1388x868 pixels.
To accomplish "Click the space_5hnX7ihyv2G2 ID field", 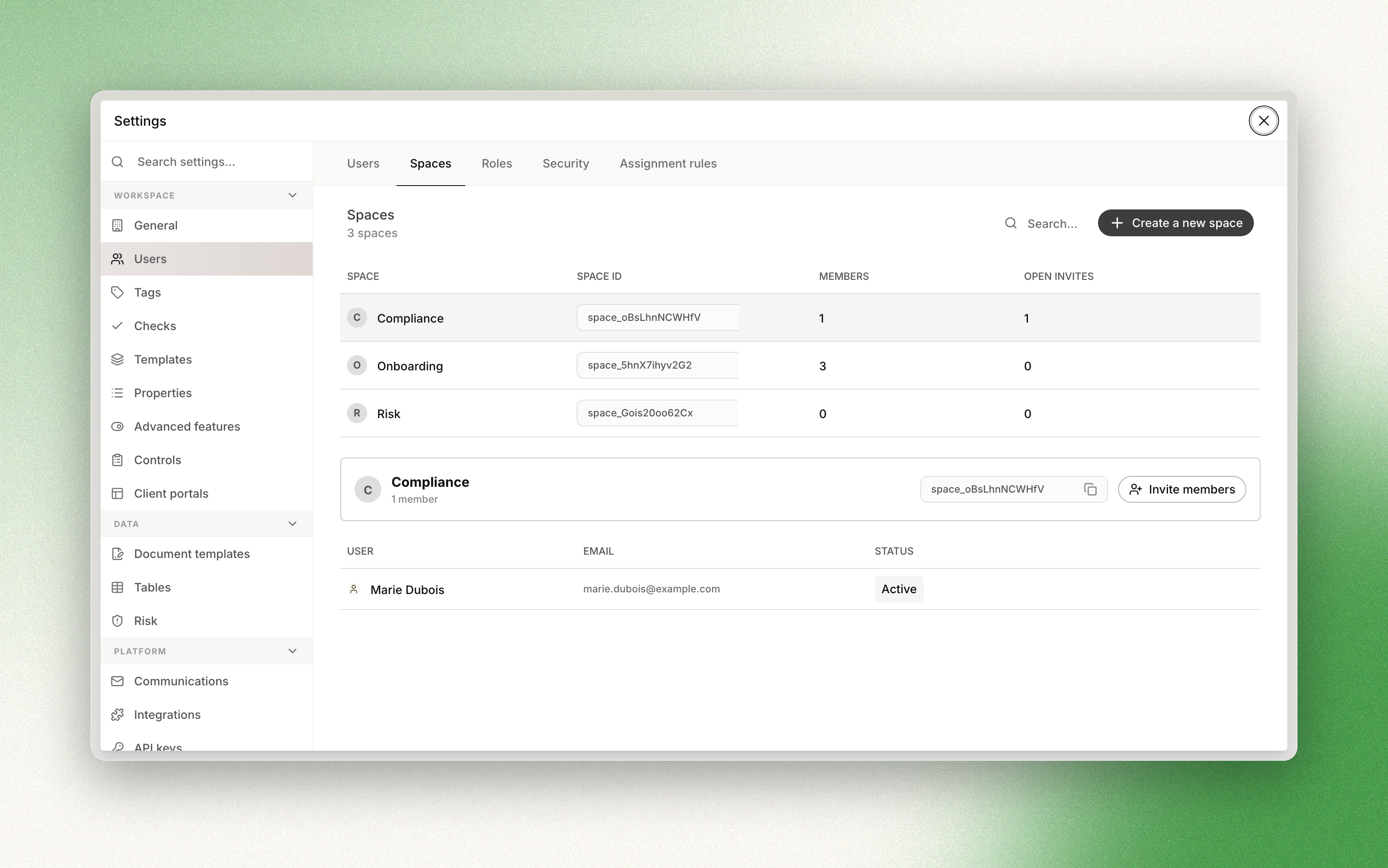I will pyautogui.click(x=658, y=365).
